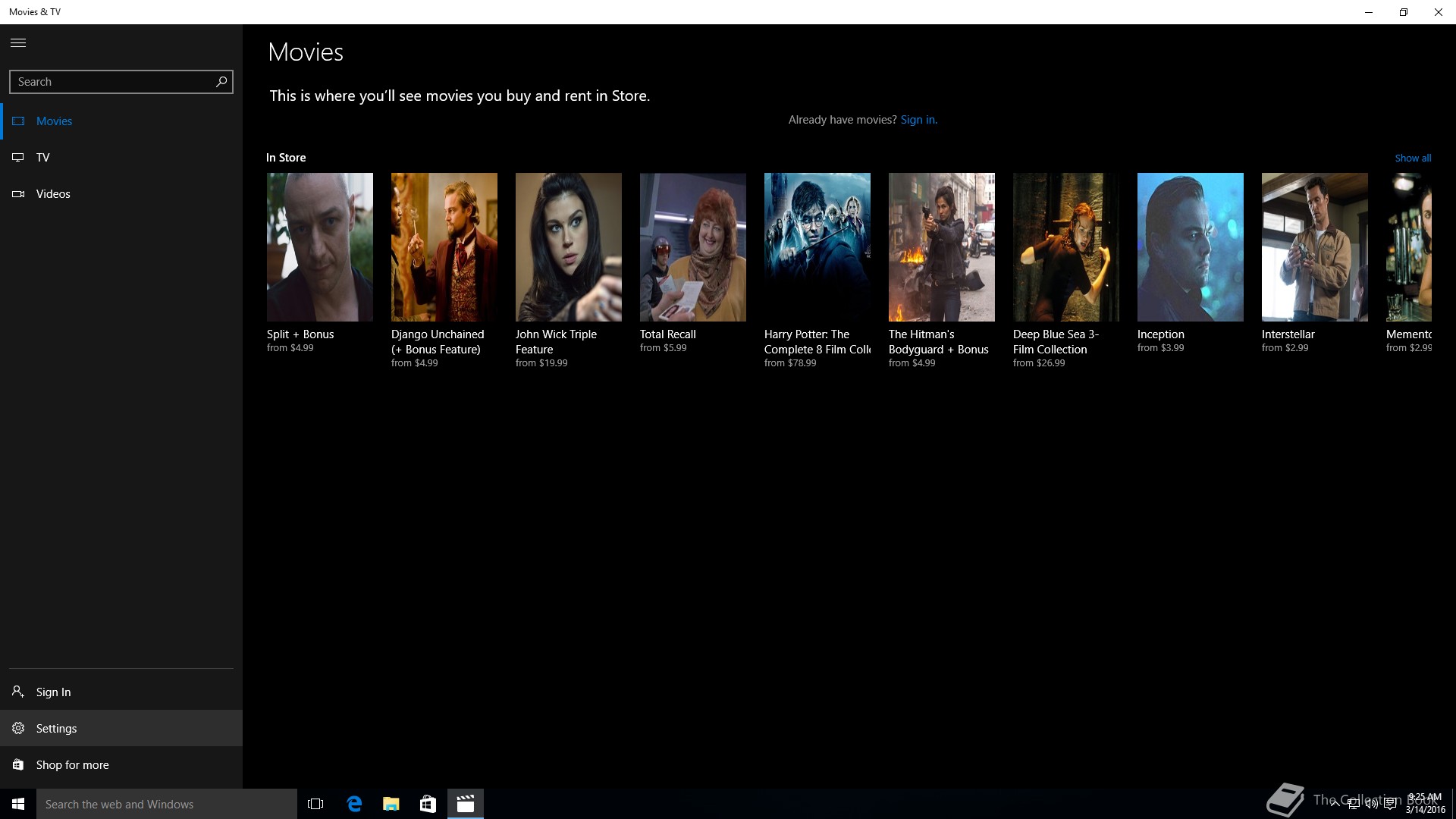
Task: Open Shop for more entry
Action: coord(121,764)
